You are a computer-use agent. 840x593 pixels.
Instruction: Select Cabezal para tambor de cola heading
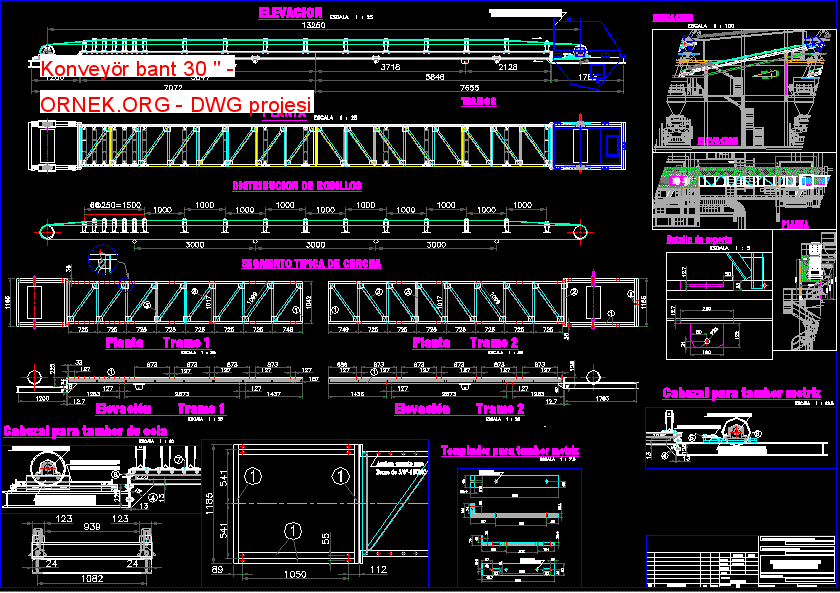tap(85, 431)
